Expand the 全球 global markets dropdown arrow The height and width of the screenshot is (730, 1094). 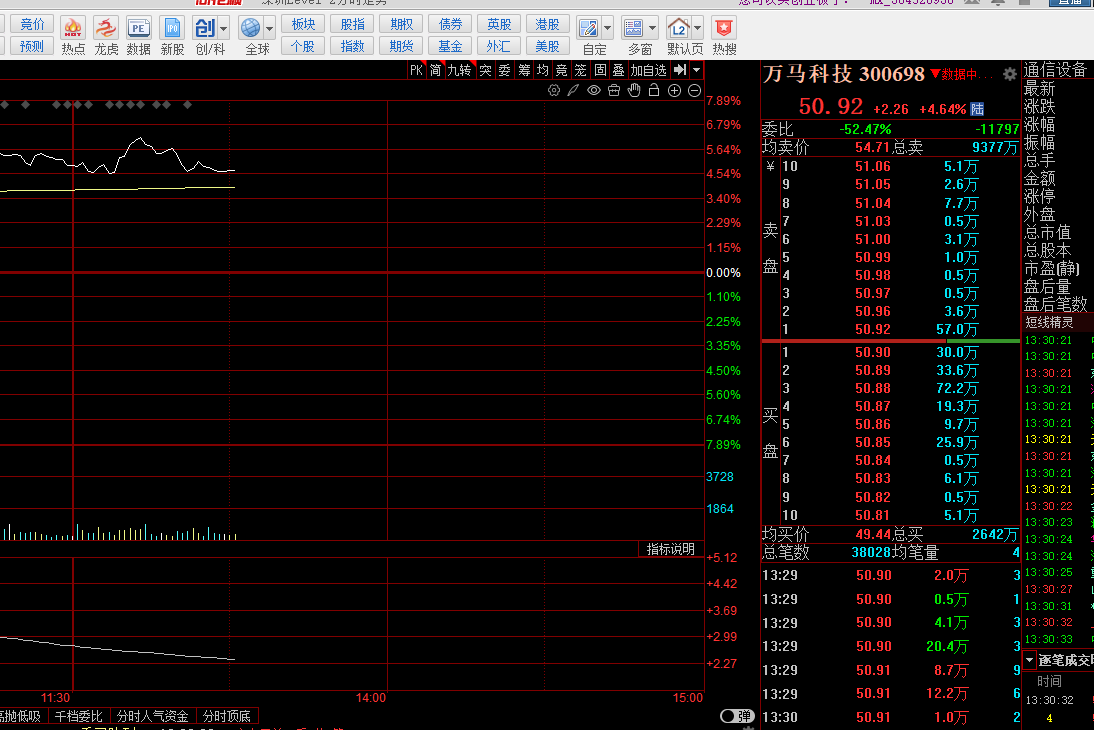[269, 28]
